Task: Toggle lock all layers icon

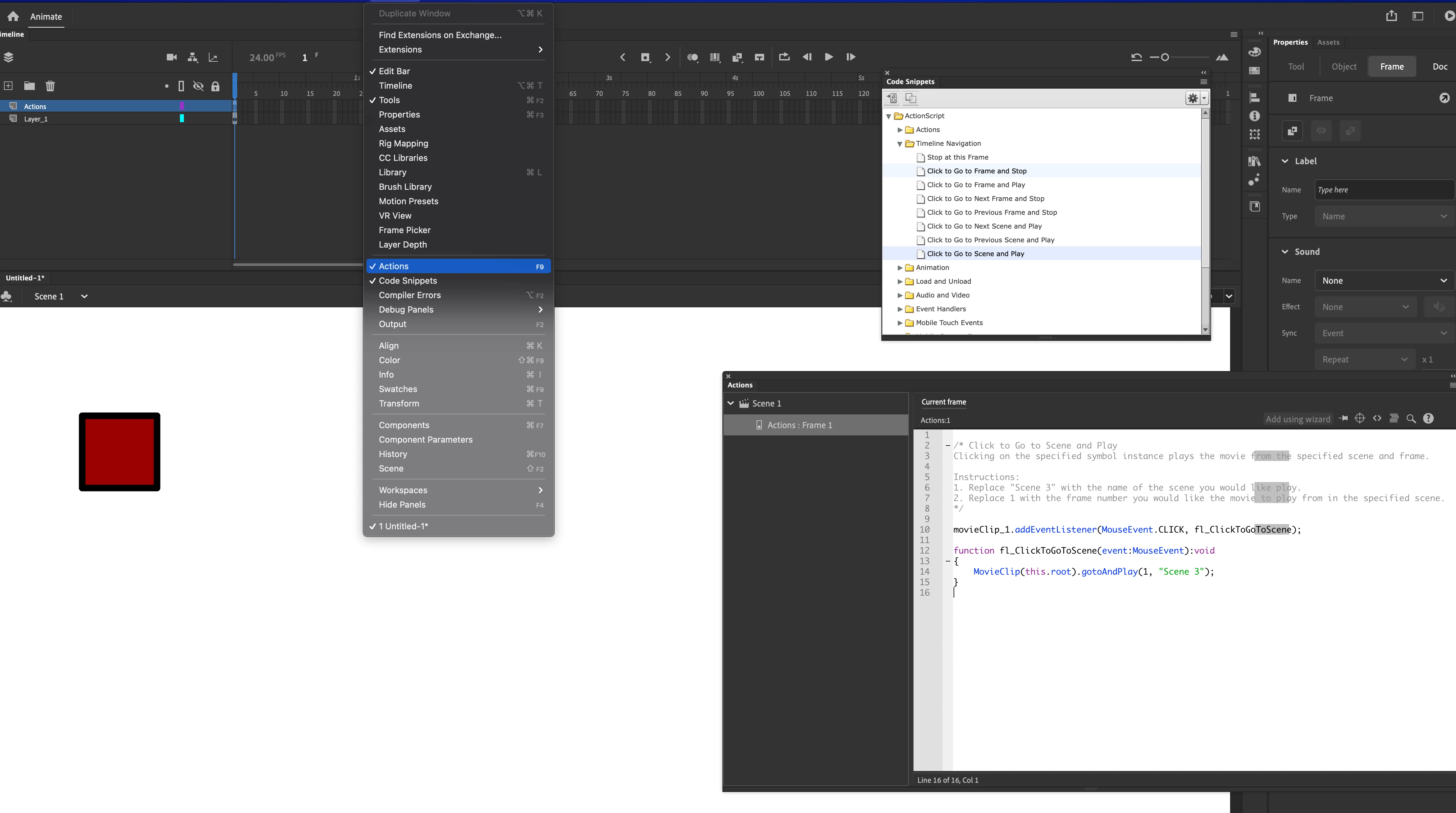Action: pyautogui.click(x=215, y=86)
